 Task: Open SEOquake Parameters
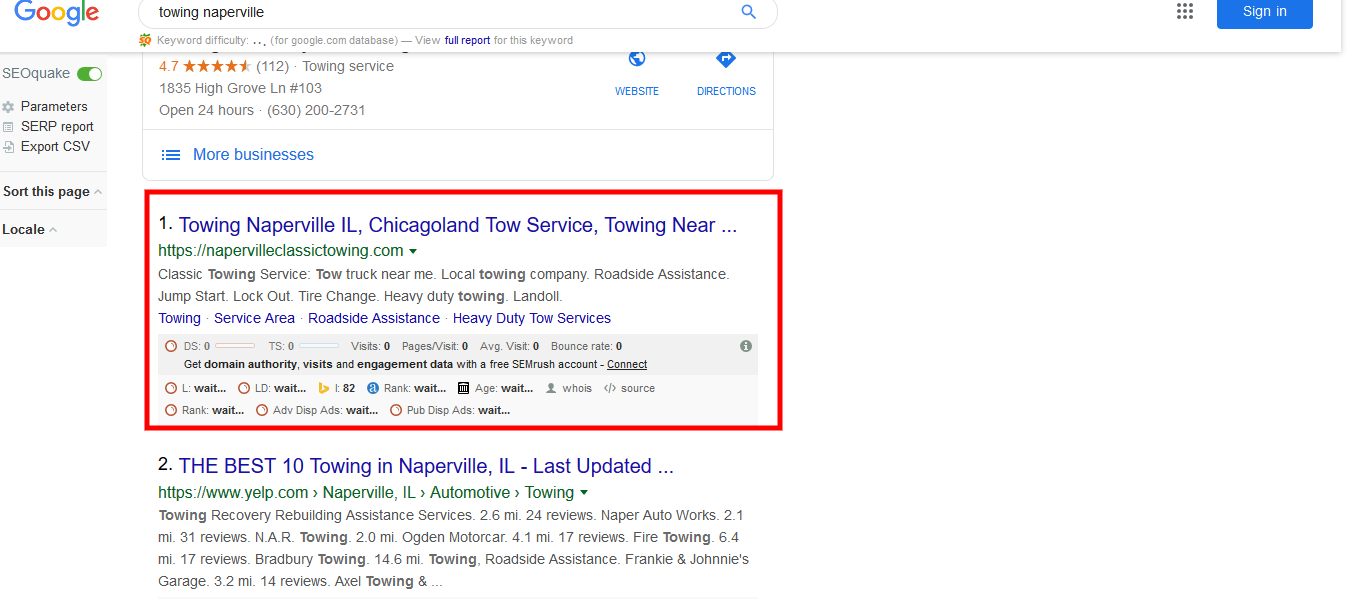[54, 107]
